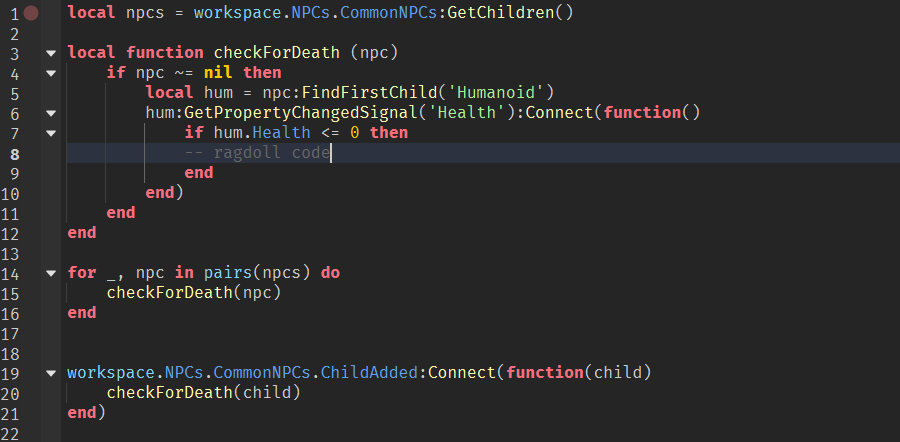Click line number 8 in the gutter
900x442 pixels.
[14, 154]
